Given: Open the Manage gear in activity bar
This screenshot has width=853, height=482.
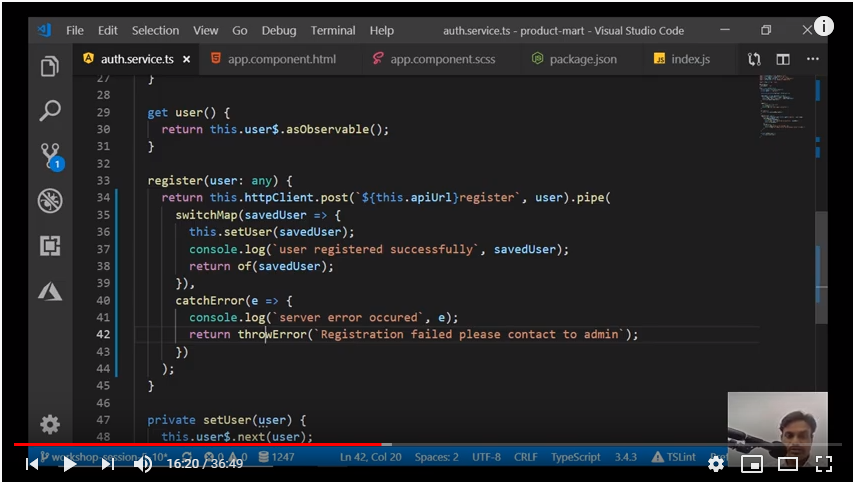Looking at the screenshot, I should click(49, 423).
